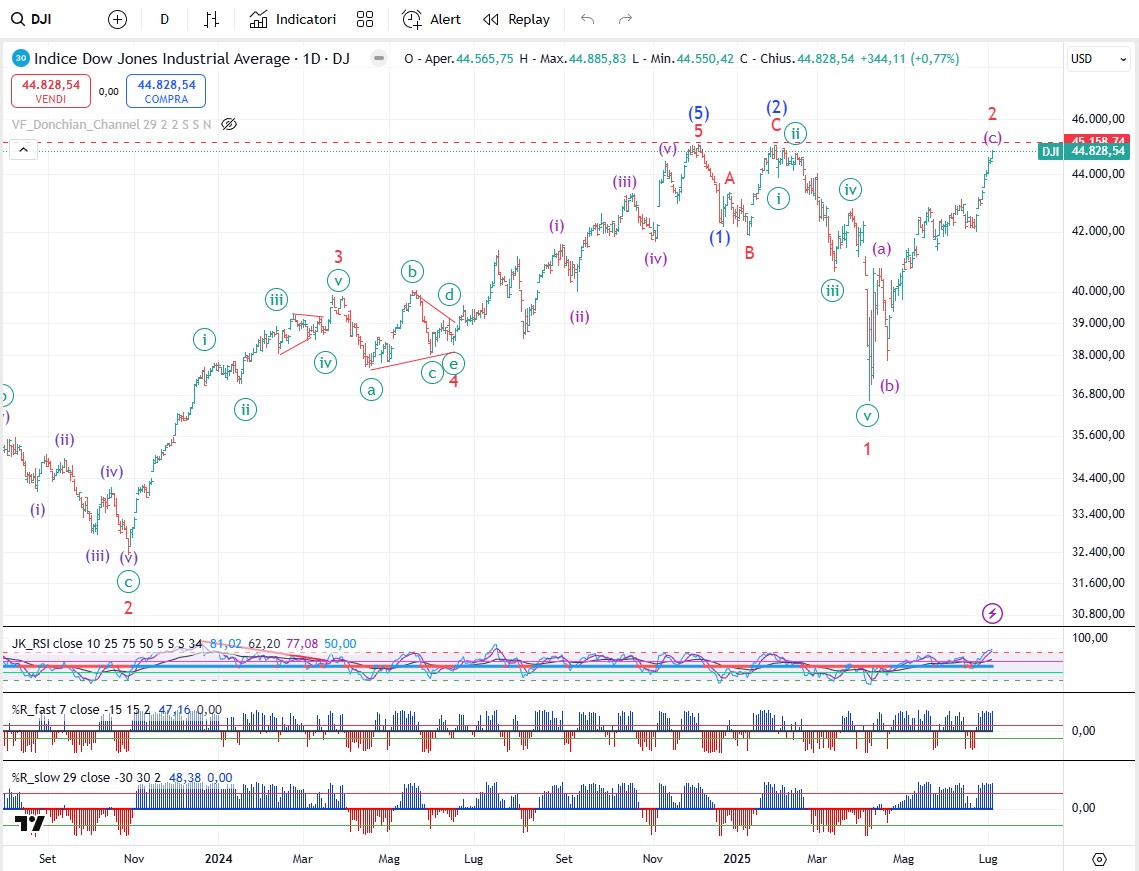The width and height of the screenshot is (1139, 871).
Task: Click the 0,00 spread value between buttons
Action: tap(109, 92)
